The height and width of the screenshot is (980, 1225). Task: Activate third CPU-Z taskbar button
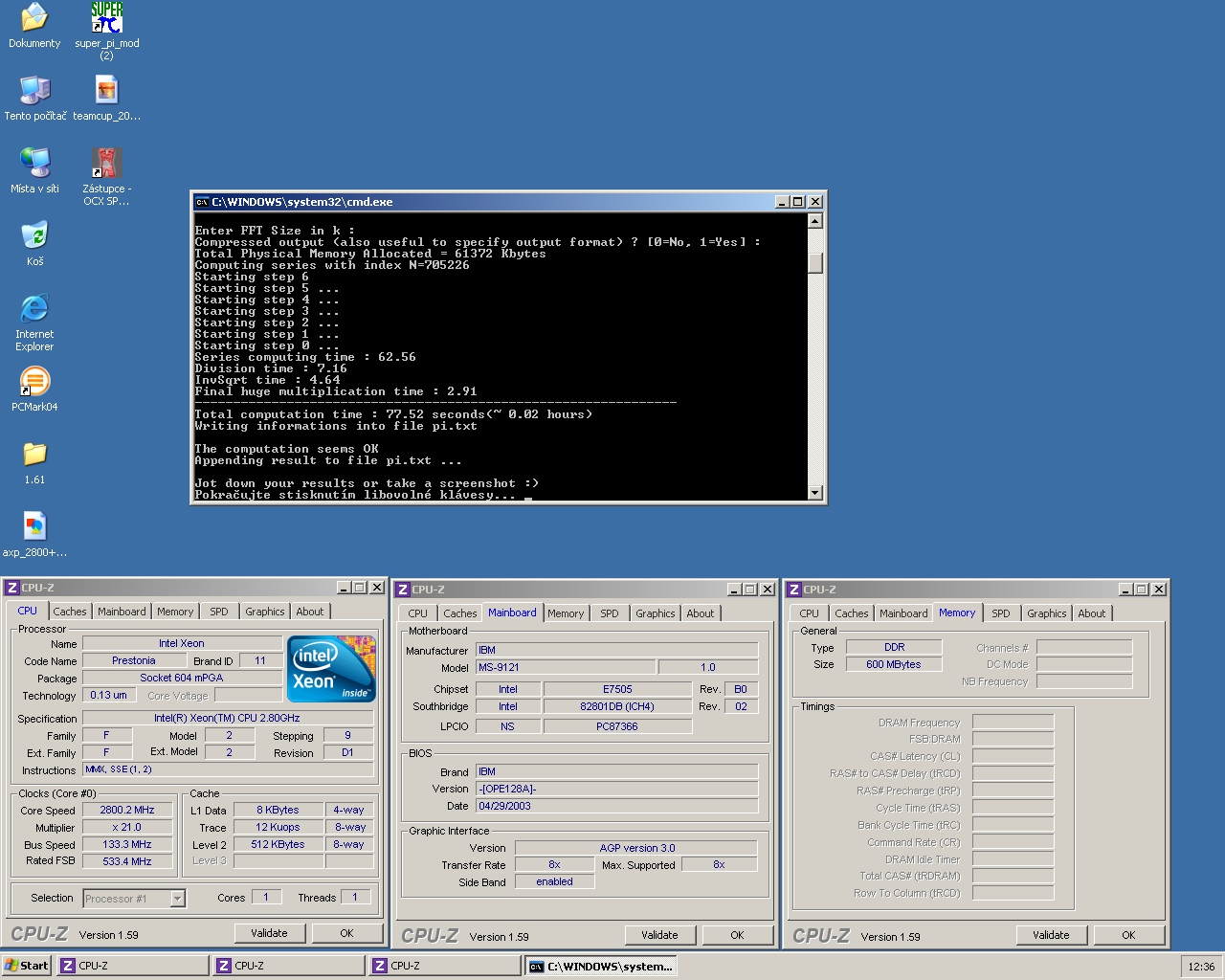tap(445, 966)
